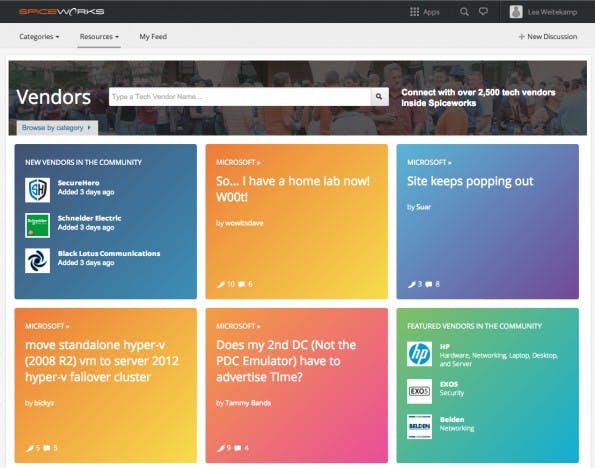This screenshot has width=595, height=468.
Task: Open Microsoft link on hyper-v card
Action: click(x=47, y=326)
